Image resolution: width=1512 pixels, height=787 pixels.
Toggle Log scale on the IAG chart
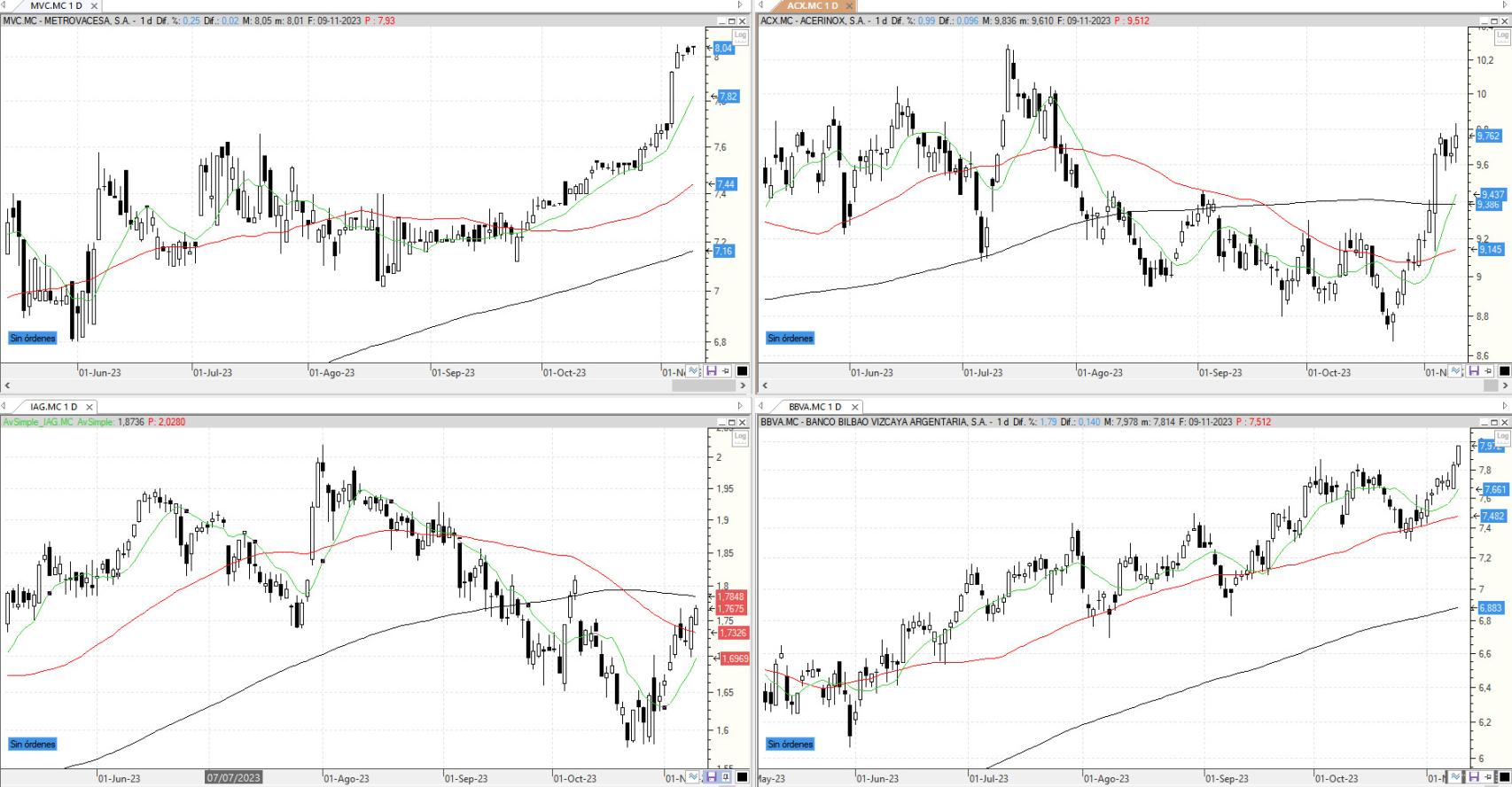pos(740,437)
